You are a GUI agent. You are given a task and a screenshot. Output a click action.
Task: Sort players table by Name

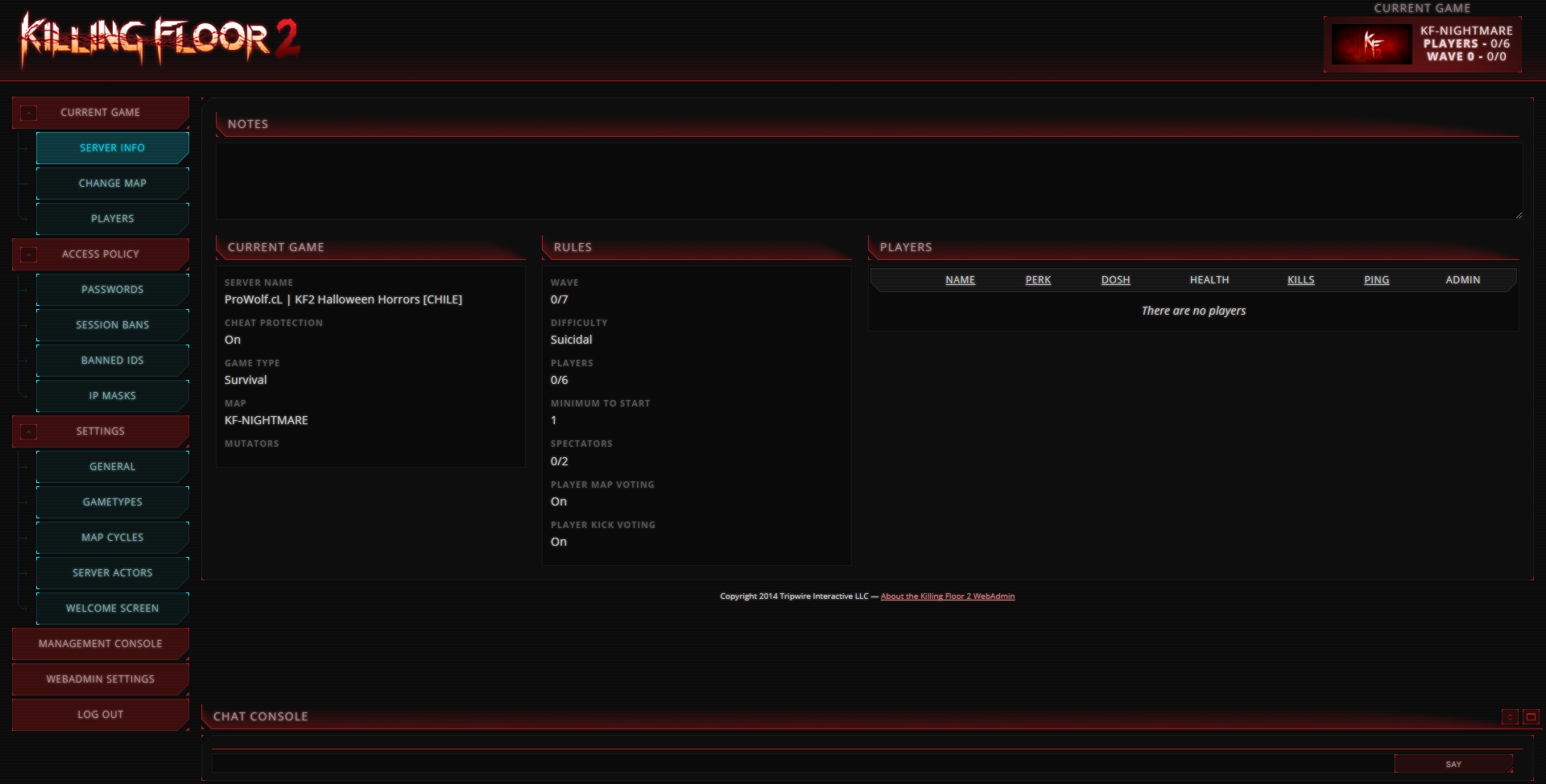coord(960,280)
